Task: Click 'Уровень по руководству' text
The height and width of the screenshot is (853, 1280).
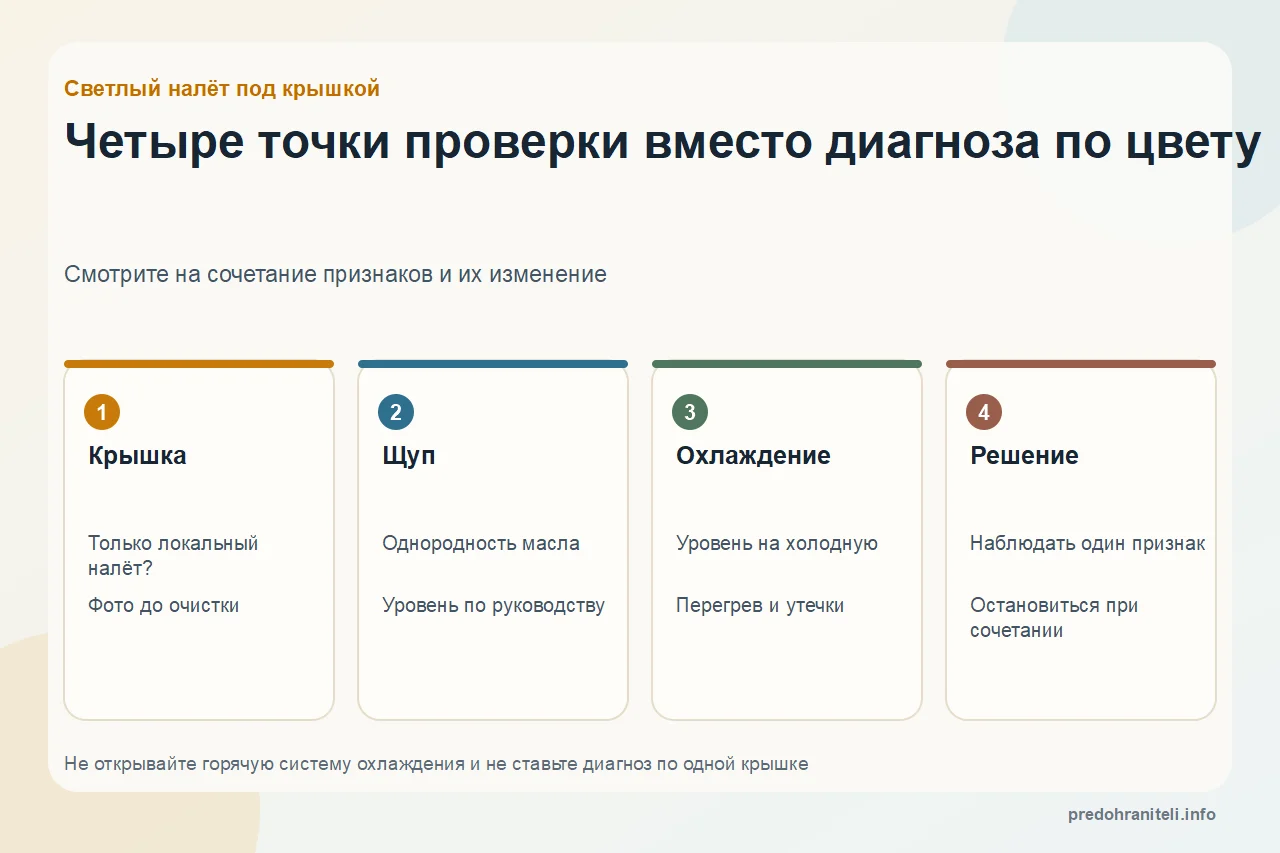Action: (x=493, y=605)
